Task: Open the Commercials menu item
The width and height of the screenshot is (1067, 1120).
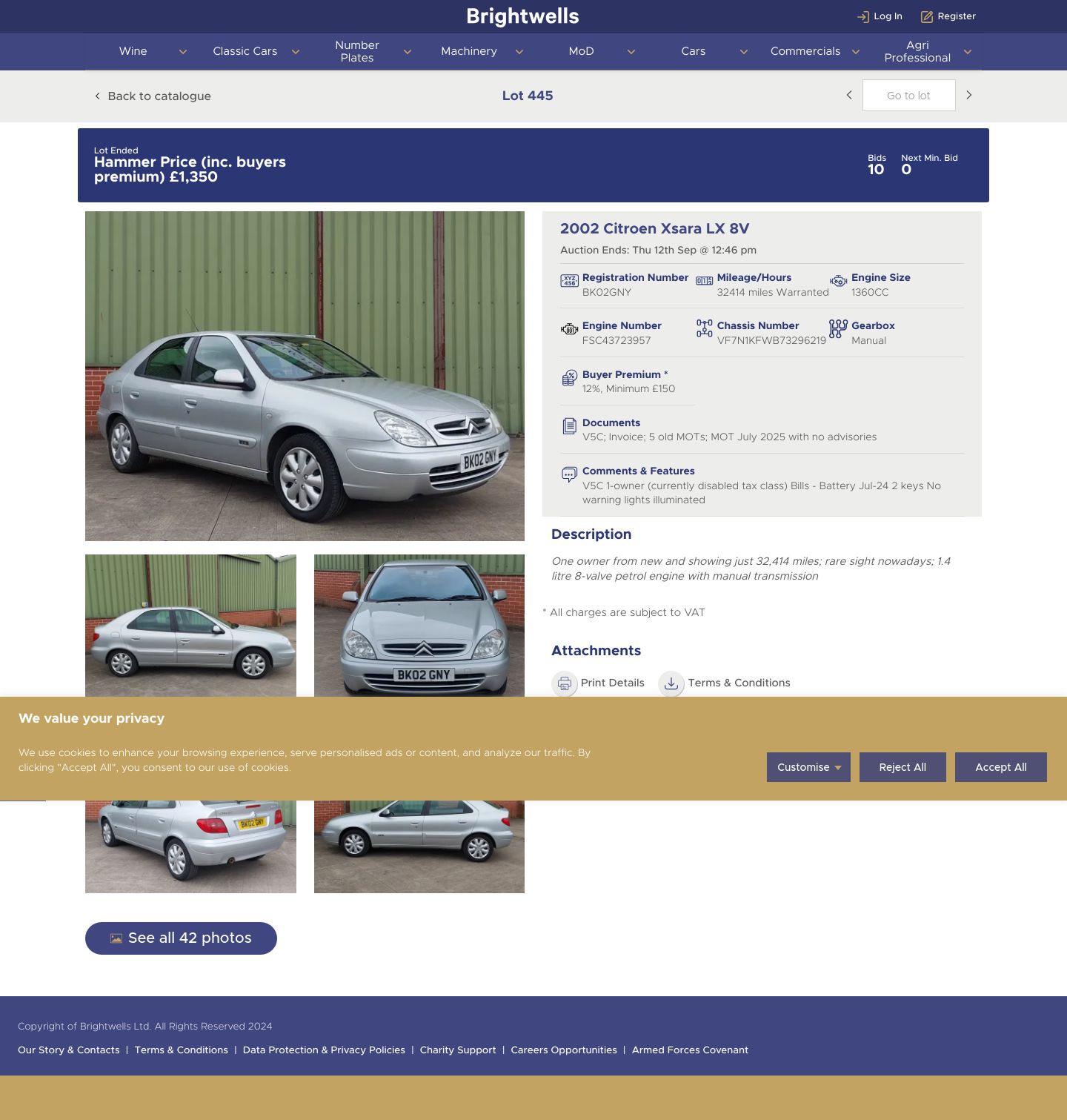Action: point(805,51)
